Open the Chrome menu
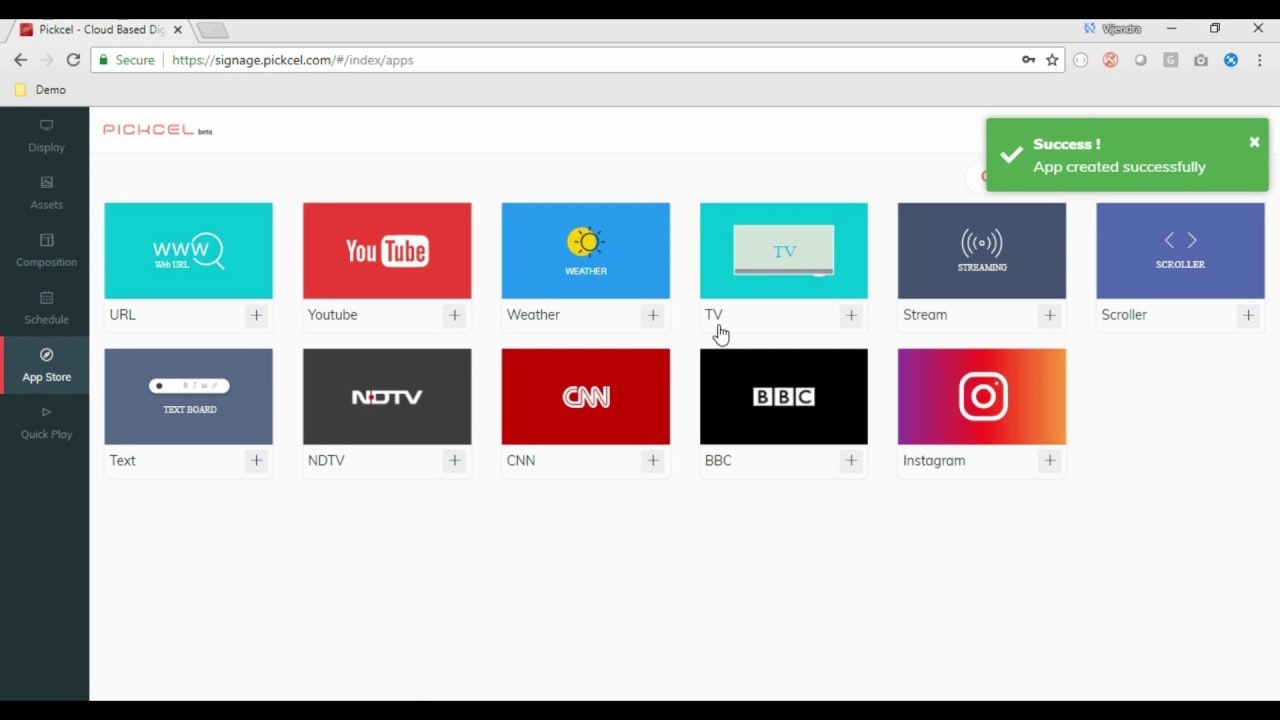 pos(1259,60)
